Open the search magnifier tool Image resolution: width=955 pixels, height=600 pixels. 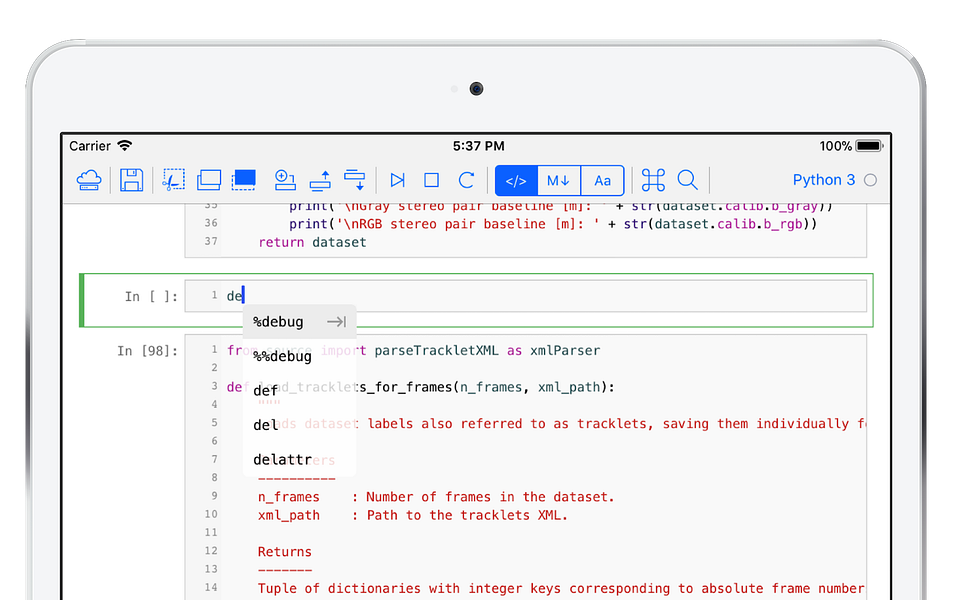pos(688,180)
